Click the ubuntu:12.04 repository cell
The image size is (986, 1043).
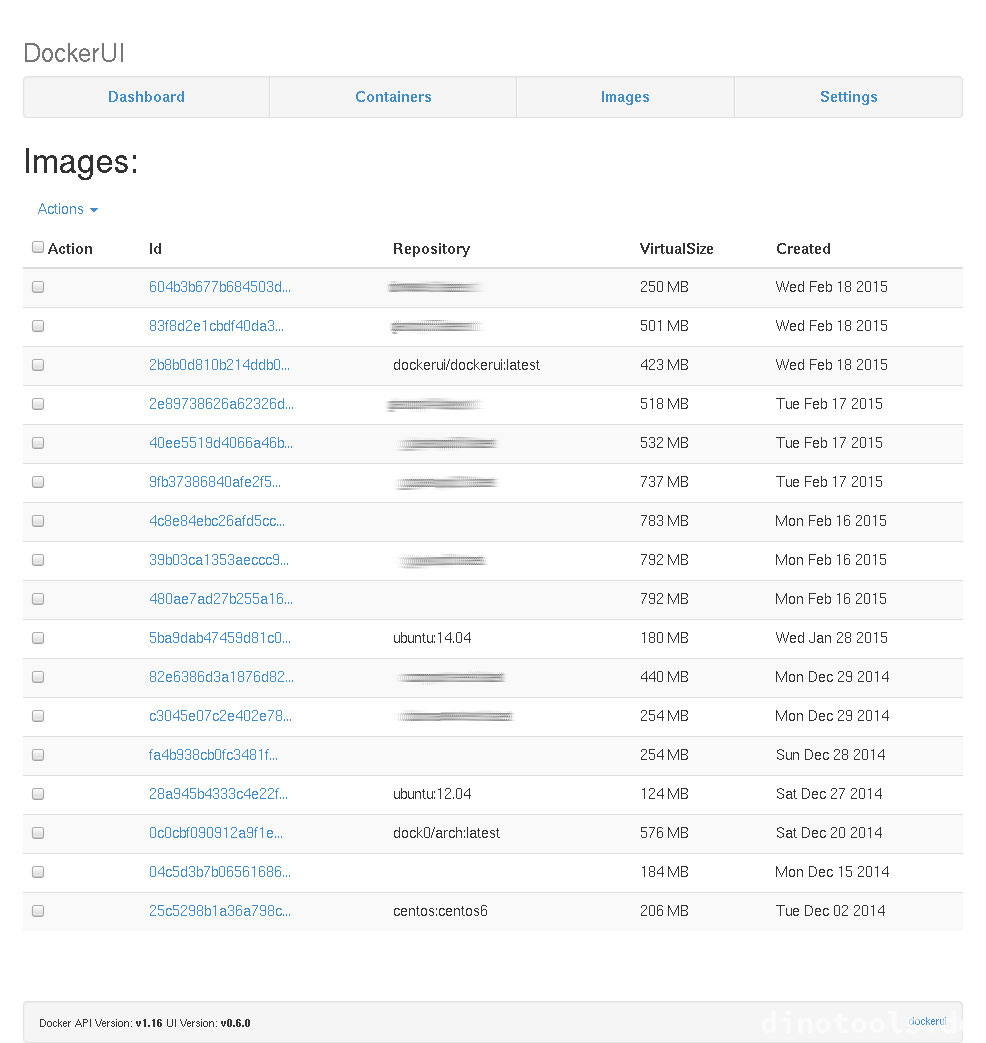point(432,794)
